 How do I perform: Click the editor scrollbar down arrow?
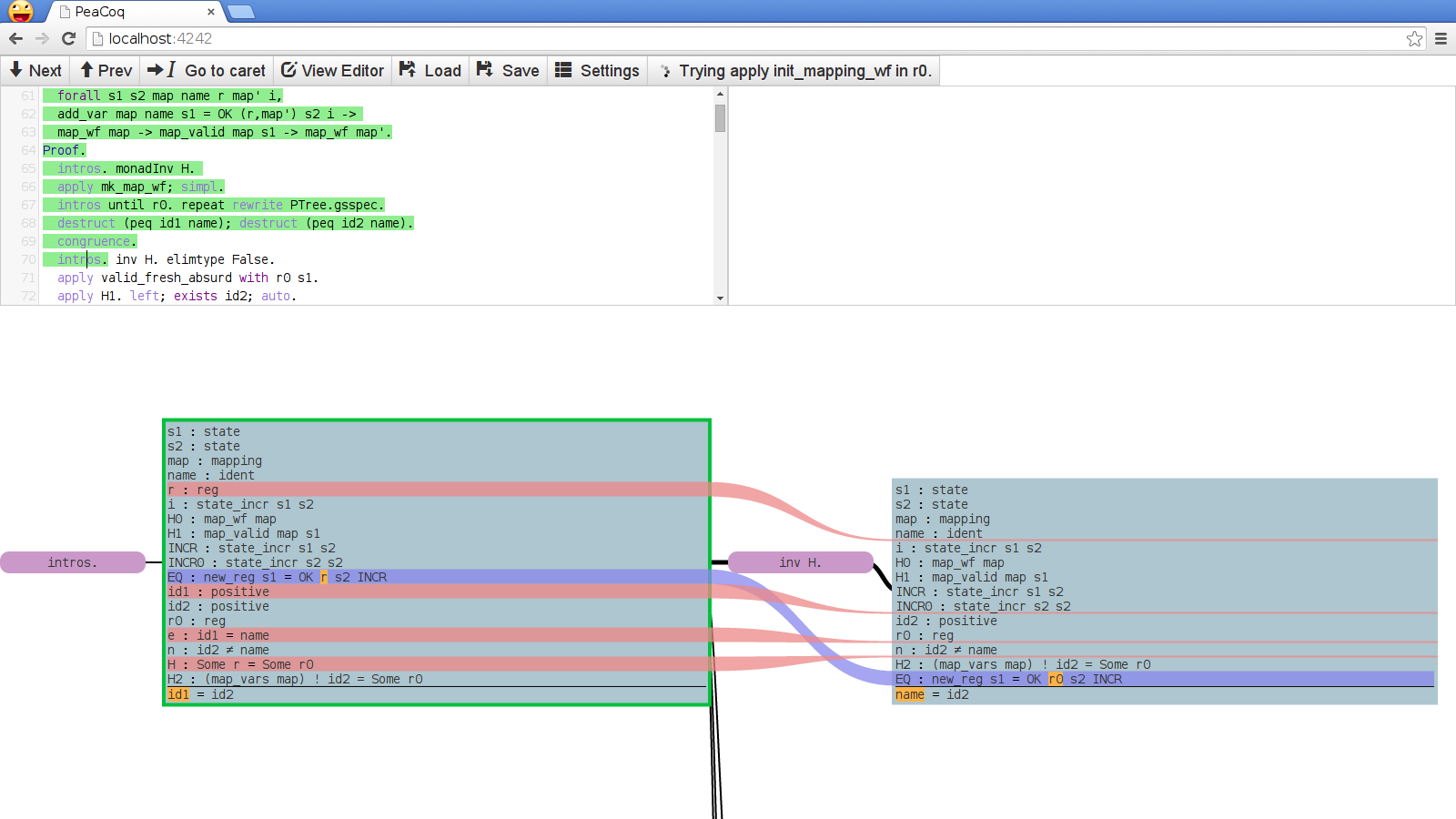pyautogui.click(x=720, y=298)
